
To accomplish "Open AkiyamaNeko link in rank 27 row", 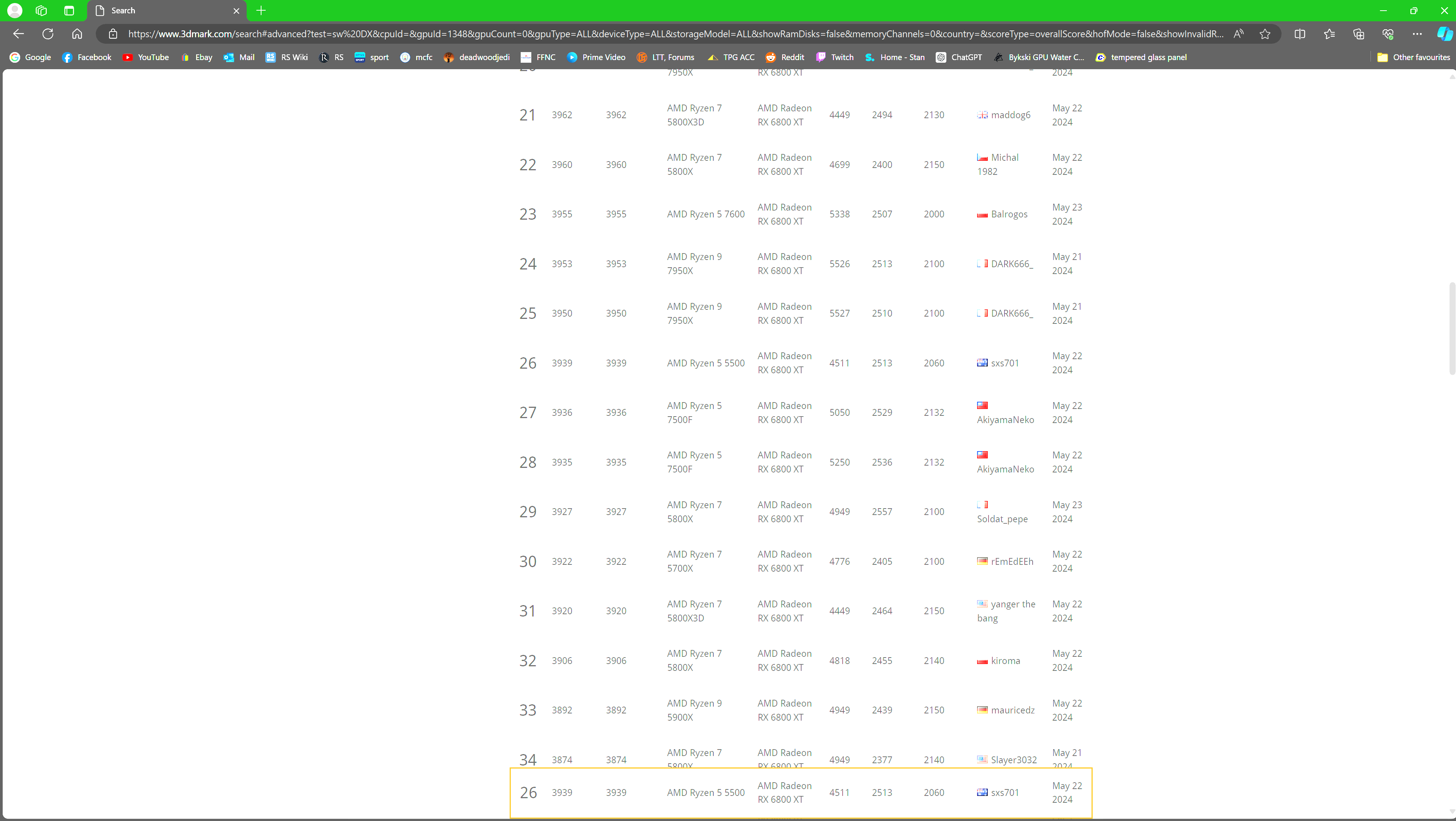I will 1006,420.
